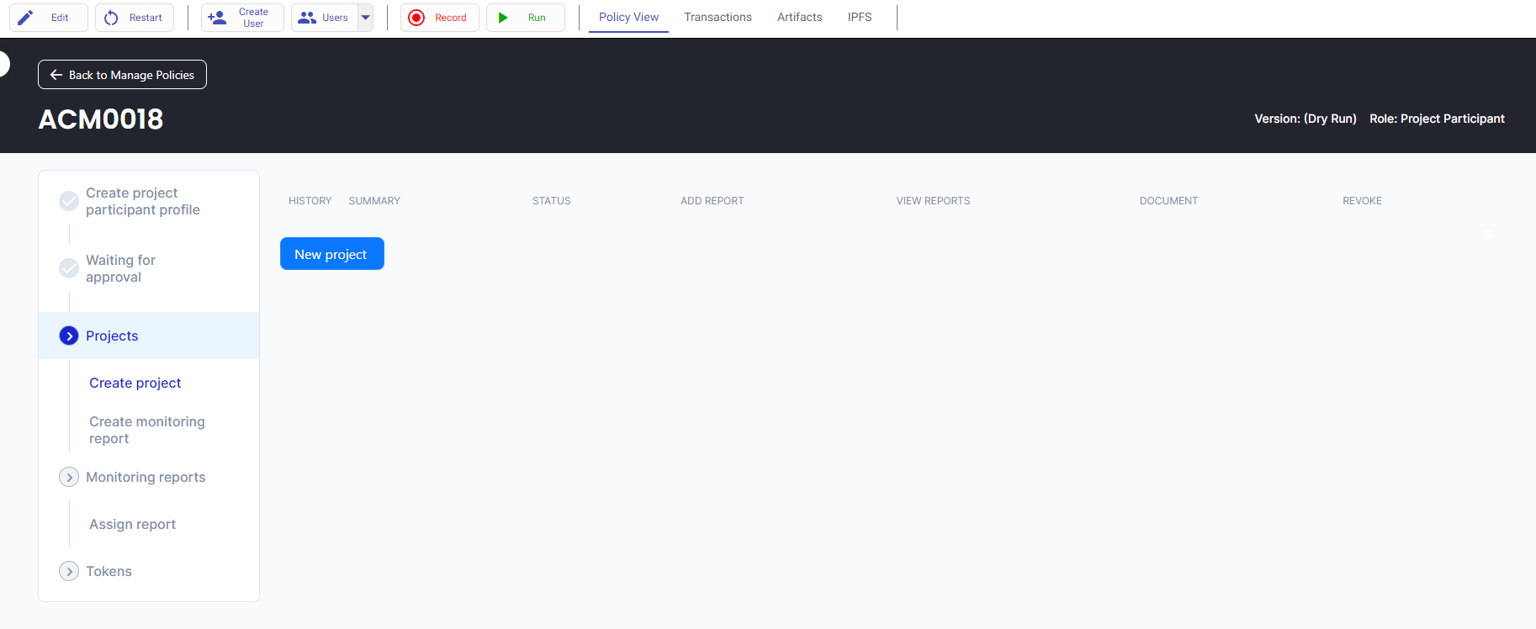The width and height of the screenshot is (1536, 629).
Task: Select the Assign report step
Action: click(132, 524)
